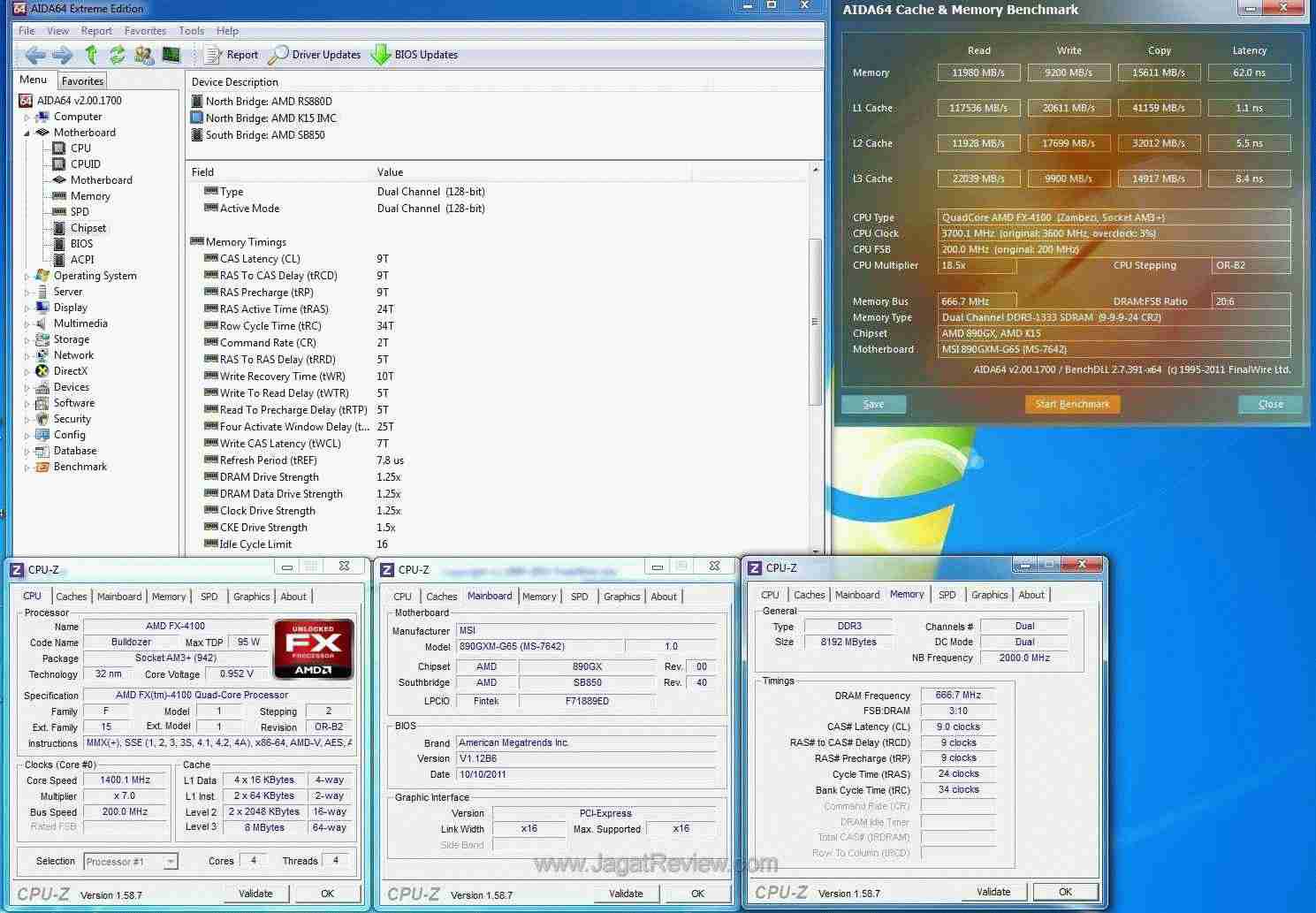Open the user manager toolbar icon

[x=144, y=55]
